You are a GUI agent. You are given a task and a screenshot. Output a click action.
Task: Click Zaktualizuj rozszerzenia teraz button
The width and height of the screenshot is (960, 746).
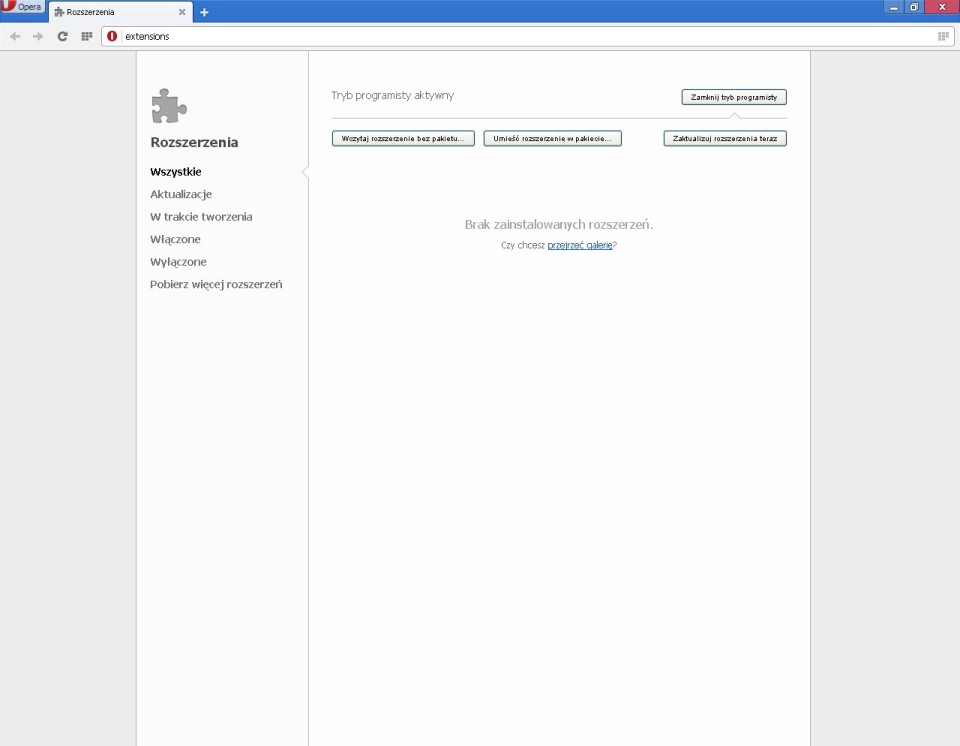(725, 138)
